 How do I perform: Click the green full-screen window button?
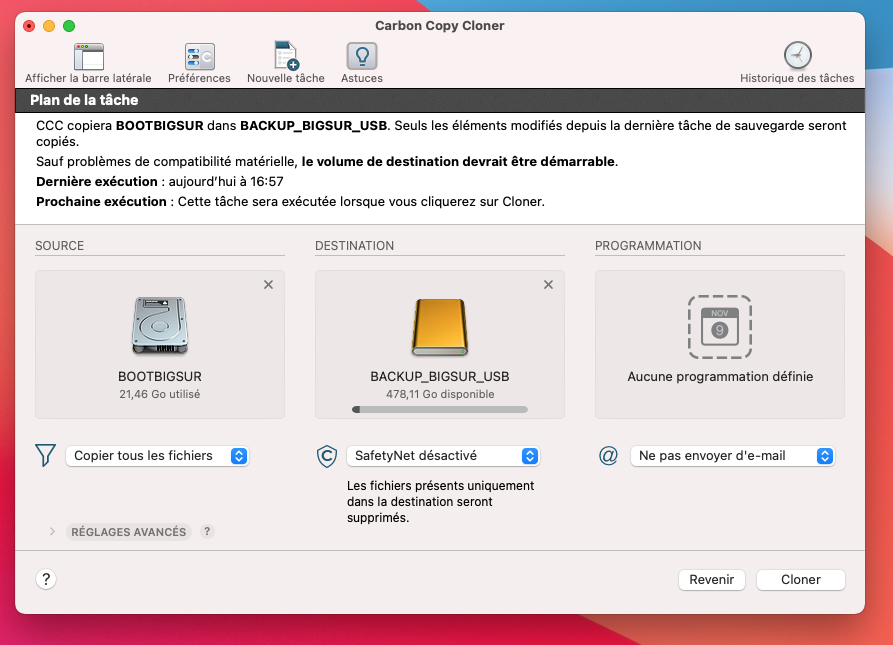tap(69, 26)
